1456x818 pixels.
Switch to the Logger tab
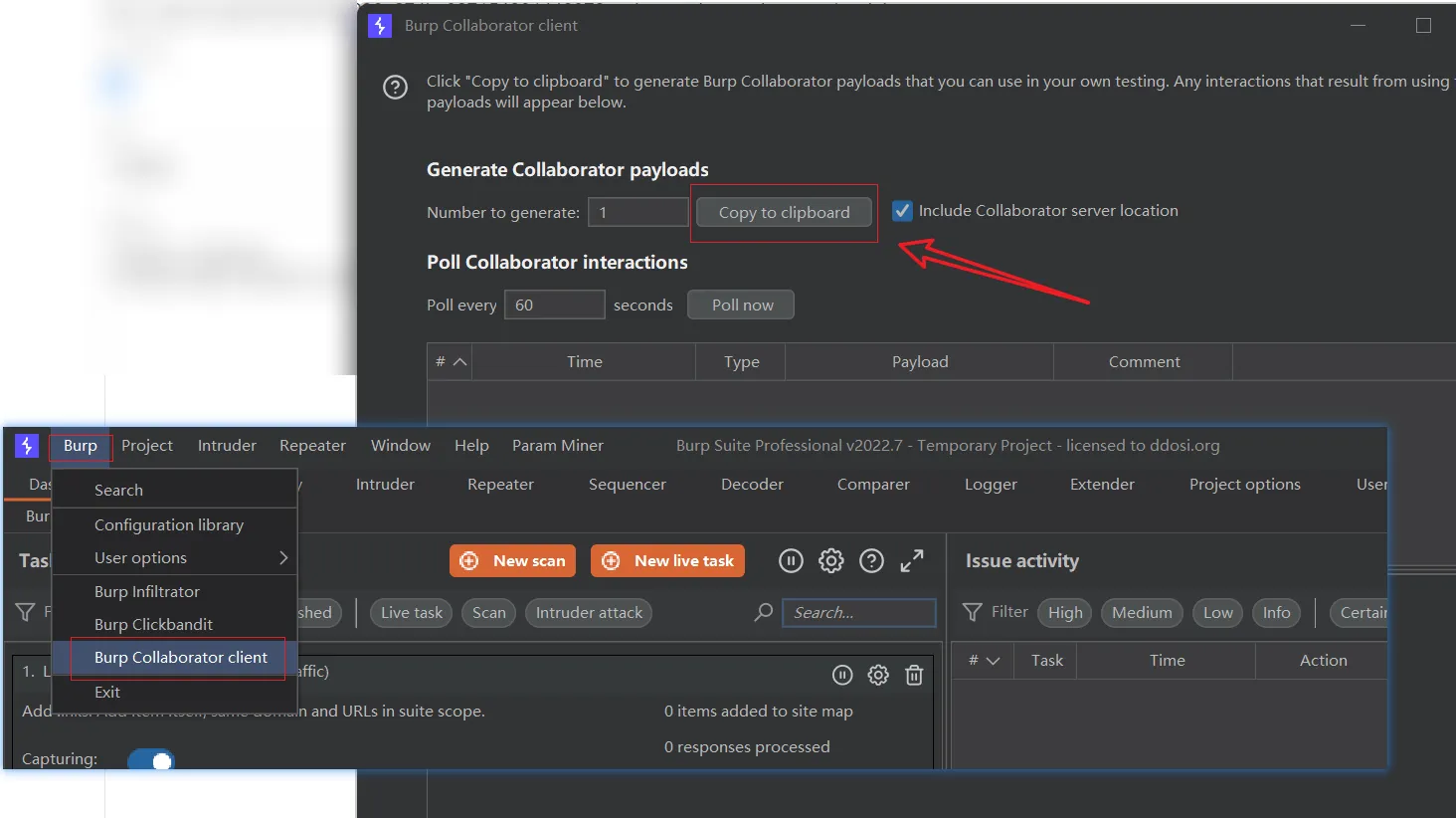pos(991,485)
